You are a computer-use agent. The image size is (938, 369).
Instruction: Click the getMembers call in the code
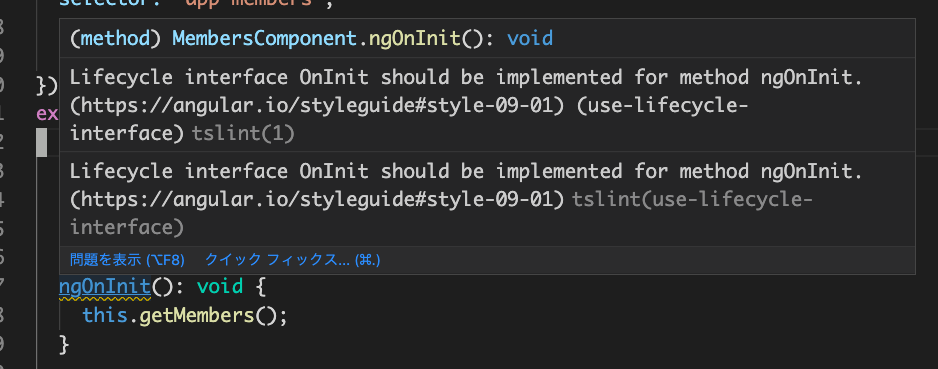[x=197, y=315]
